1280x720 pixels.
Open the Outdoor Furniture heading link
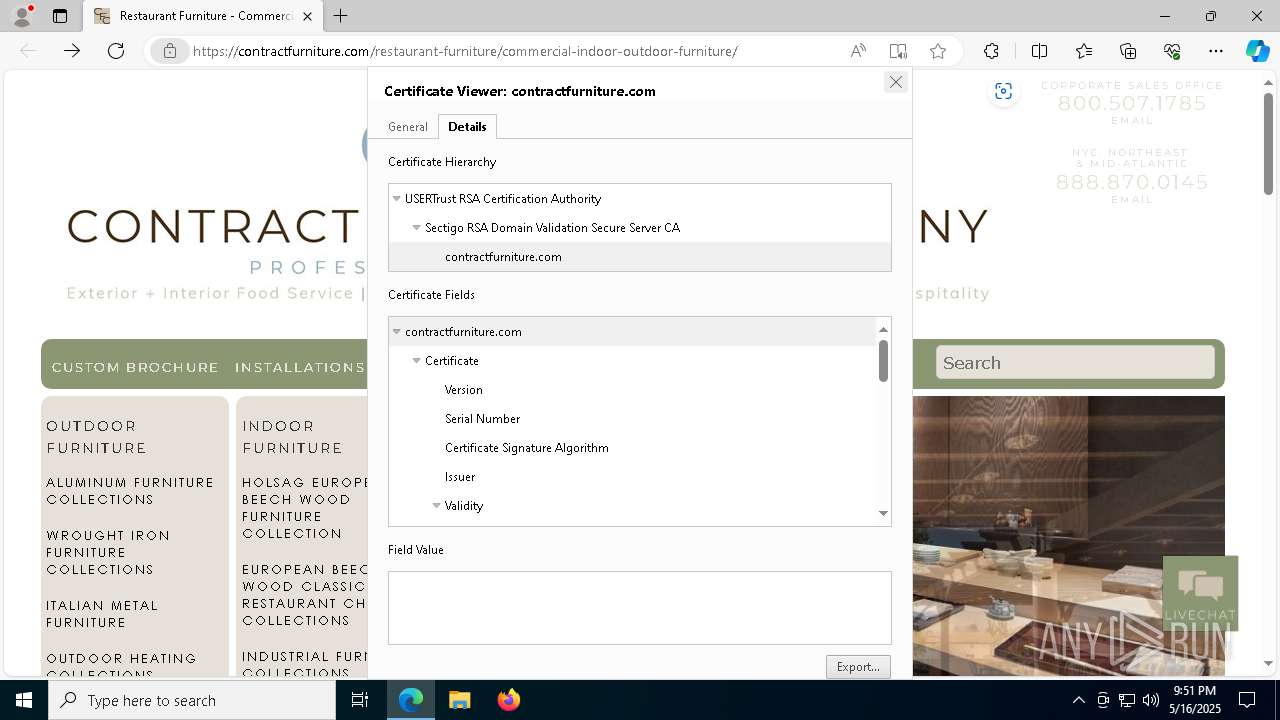(x=97, y=437)
